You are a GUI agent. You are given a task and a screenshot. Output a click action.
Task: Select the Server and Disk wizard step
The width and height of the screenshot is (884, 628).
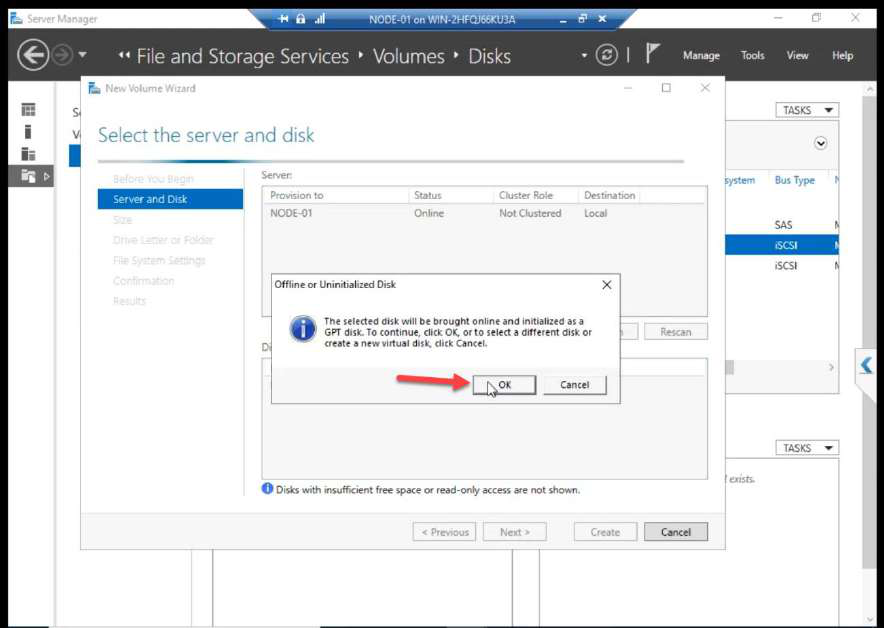click(x=170, y=199)
